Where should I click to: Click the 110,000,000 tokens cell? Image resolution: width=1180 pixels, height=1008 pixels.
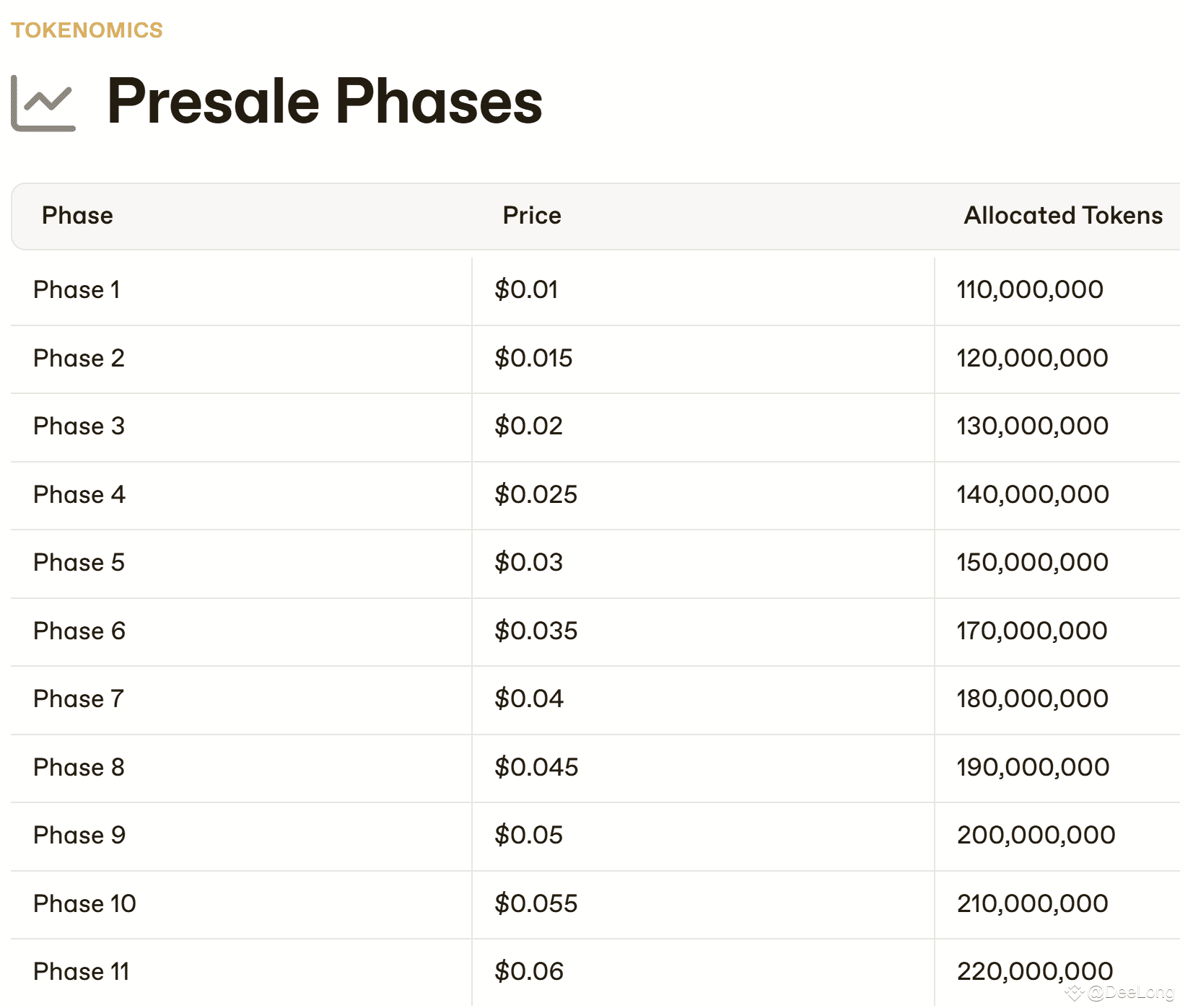pyautogui.click(x=1030, y=290)
